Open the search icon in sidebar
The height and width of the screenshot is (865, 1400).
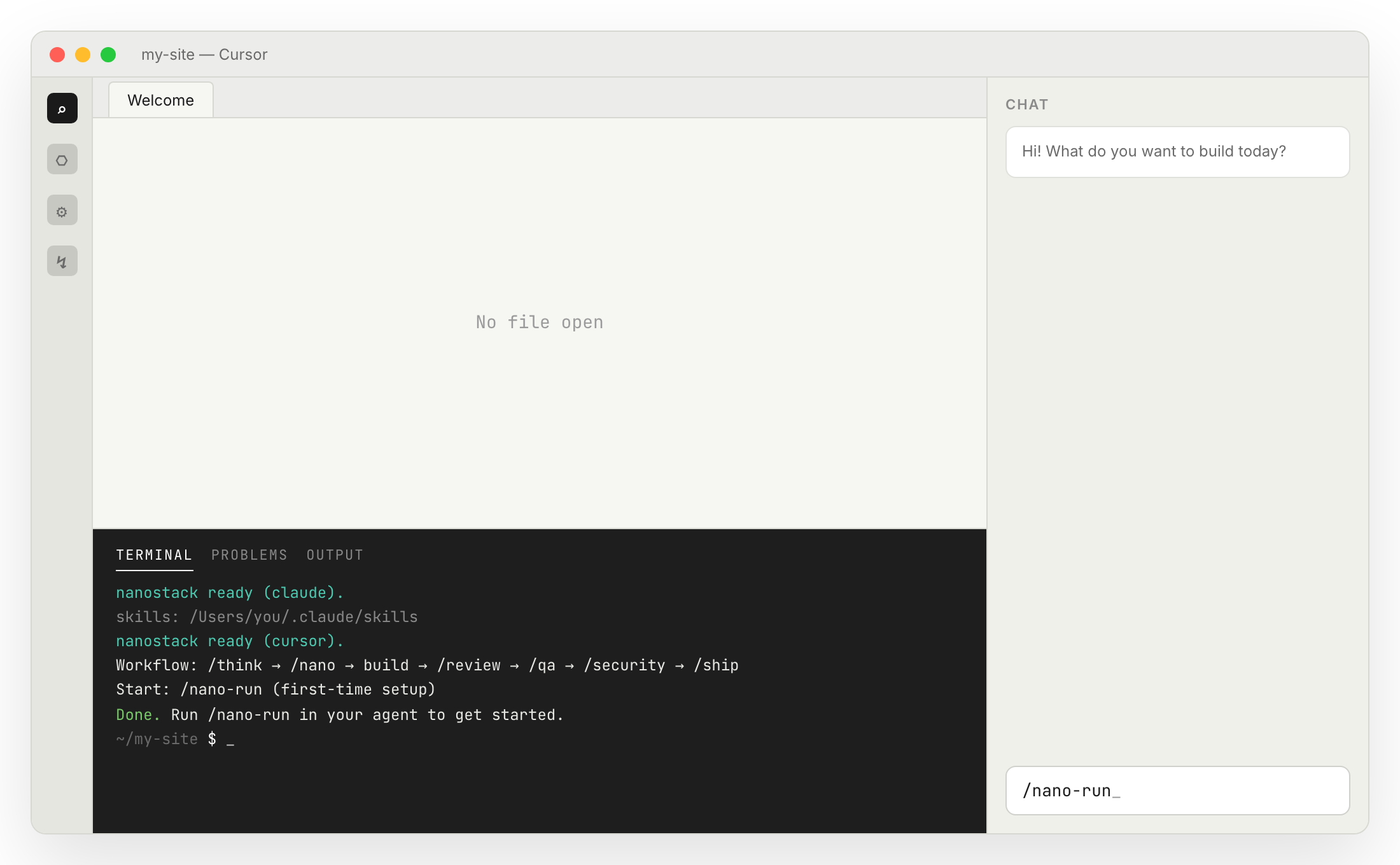[x=62, y=108]
